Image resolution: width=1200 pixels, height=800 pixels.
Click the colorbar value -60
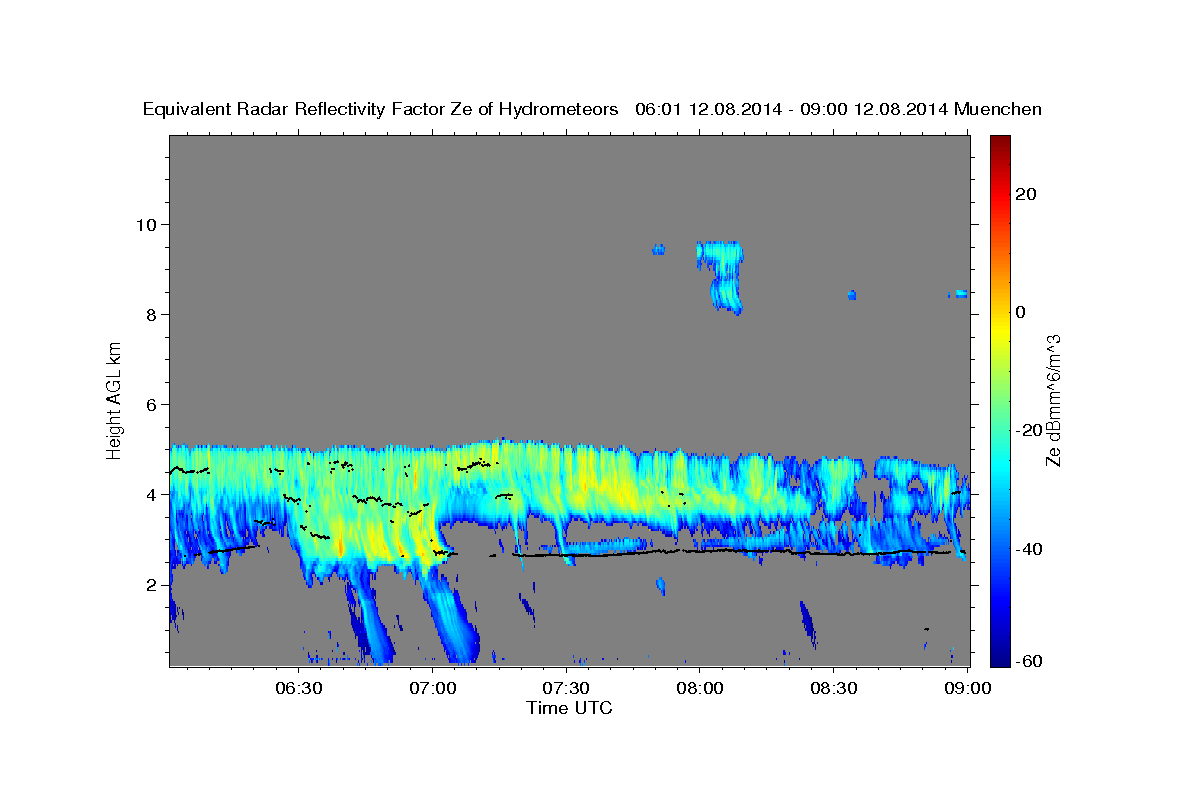click(1027, 661)
